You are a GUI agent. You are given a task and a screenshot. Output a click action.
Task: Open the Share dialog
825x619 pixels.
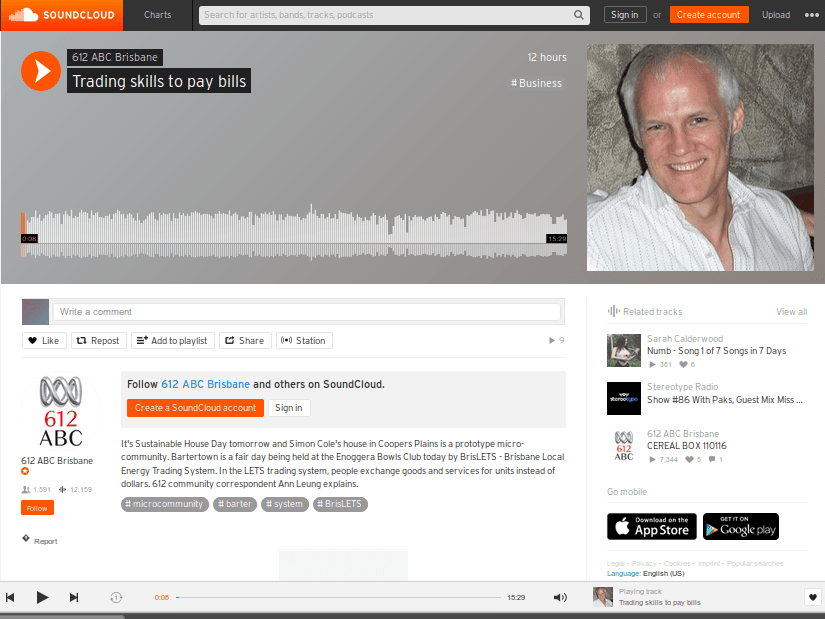click(x=245, y=341)
